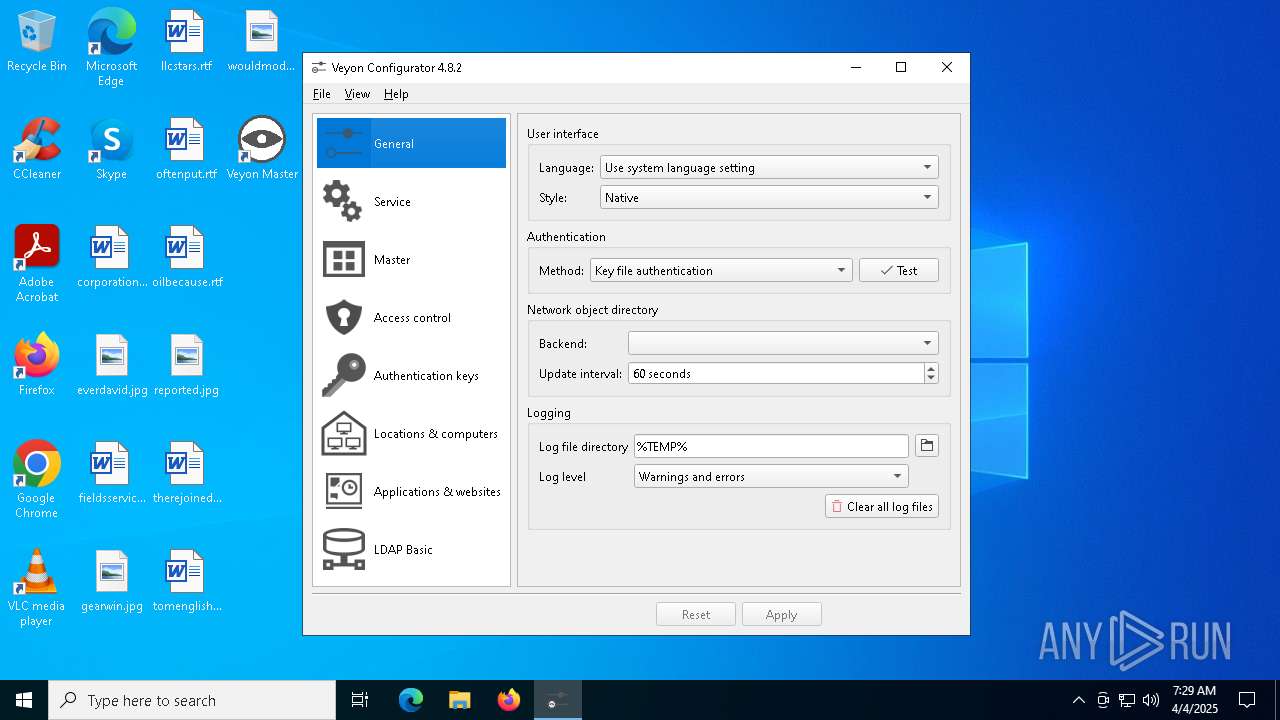Click the Log file directory field
Viewport: 1280px width, 720px height.
[x=771, y=446]
